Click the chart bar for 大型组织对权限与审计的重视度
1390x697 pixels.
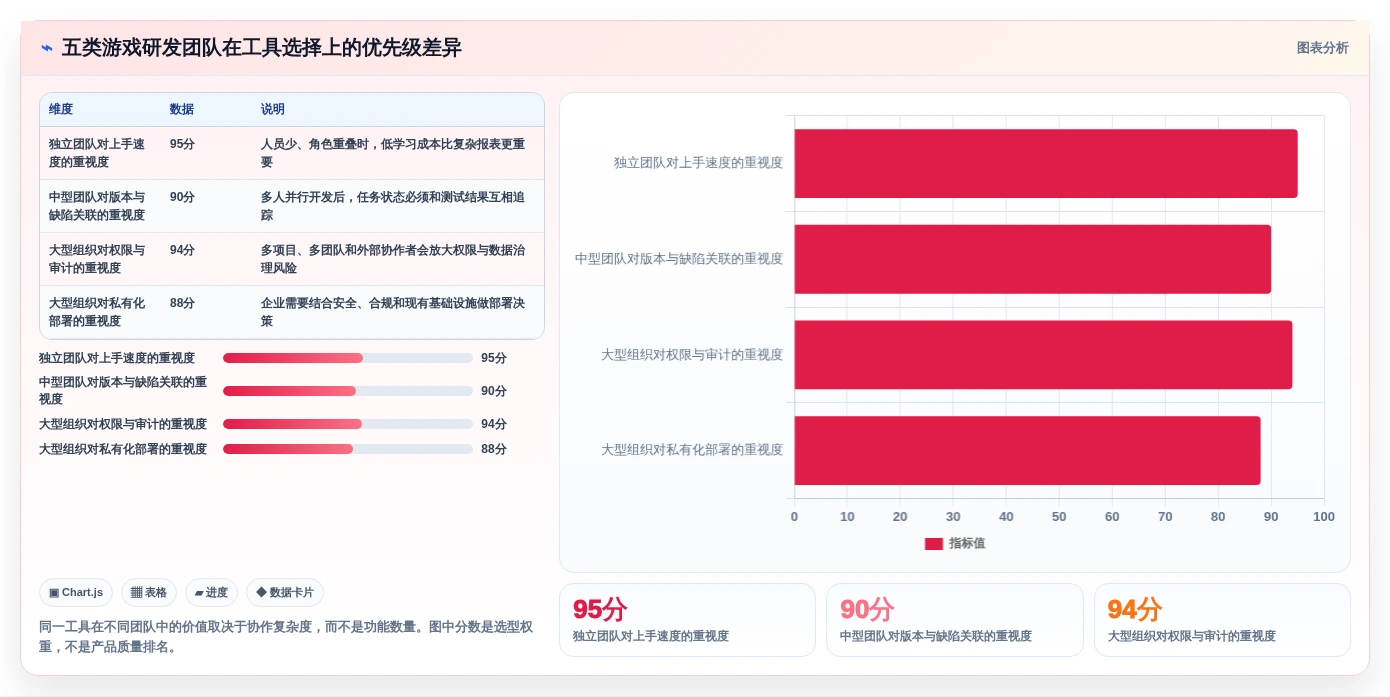[1043, 355]
